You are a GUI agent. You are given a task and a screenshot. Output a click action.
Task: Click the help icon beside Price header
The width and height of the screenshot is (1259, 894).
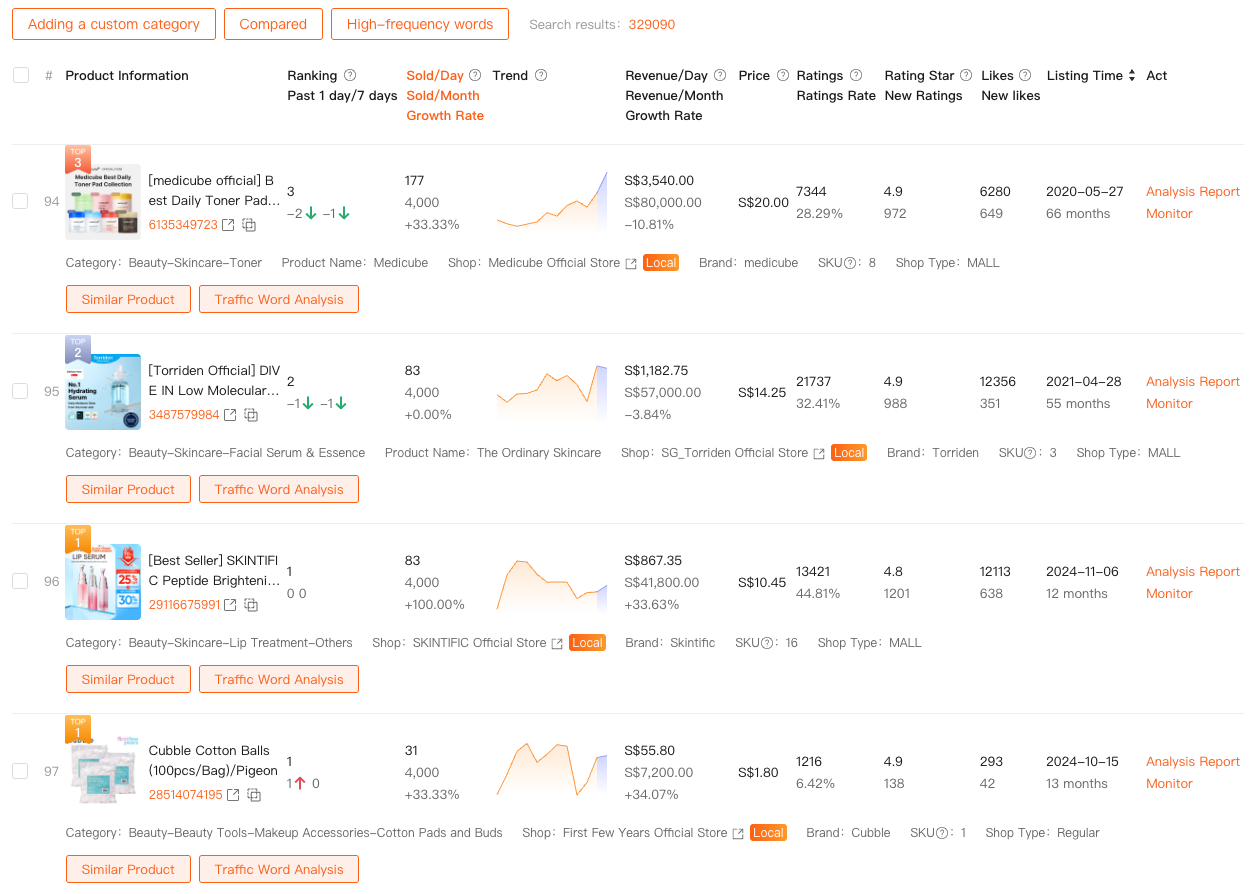[783, 76]
